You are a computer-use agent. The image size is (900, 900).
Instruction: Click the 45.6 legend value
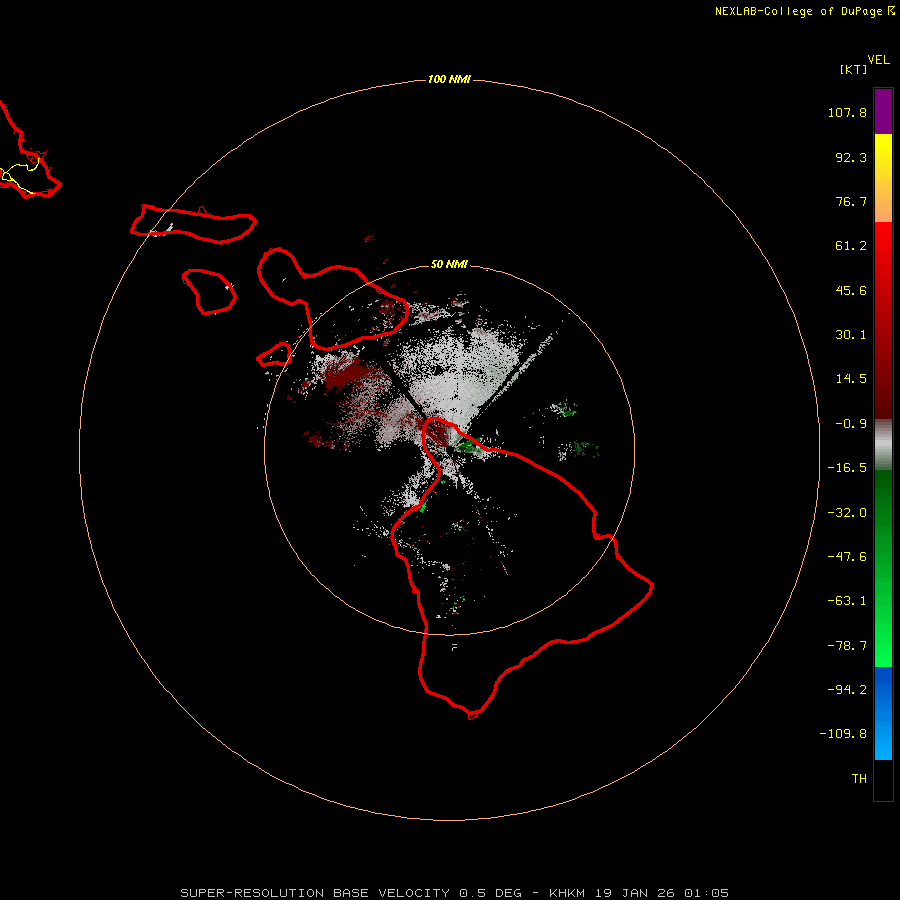point(851,290)
